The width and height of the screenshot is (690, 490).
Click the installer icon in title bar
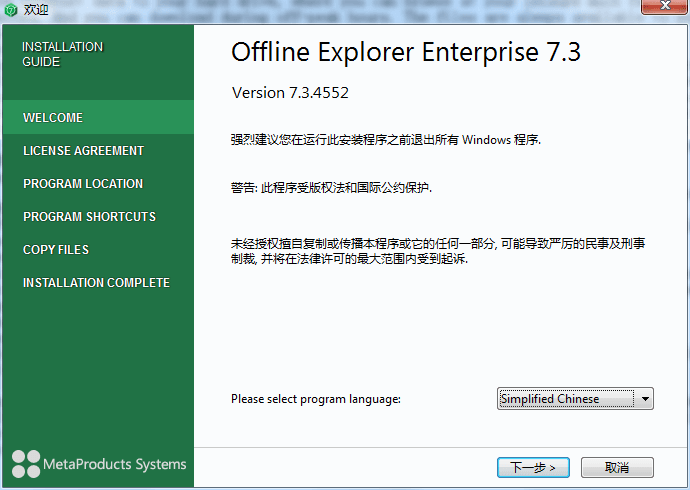tap(11, 9)
